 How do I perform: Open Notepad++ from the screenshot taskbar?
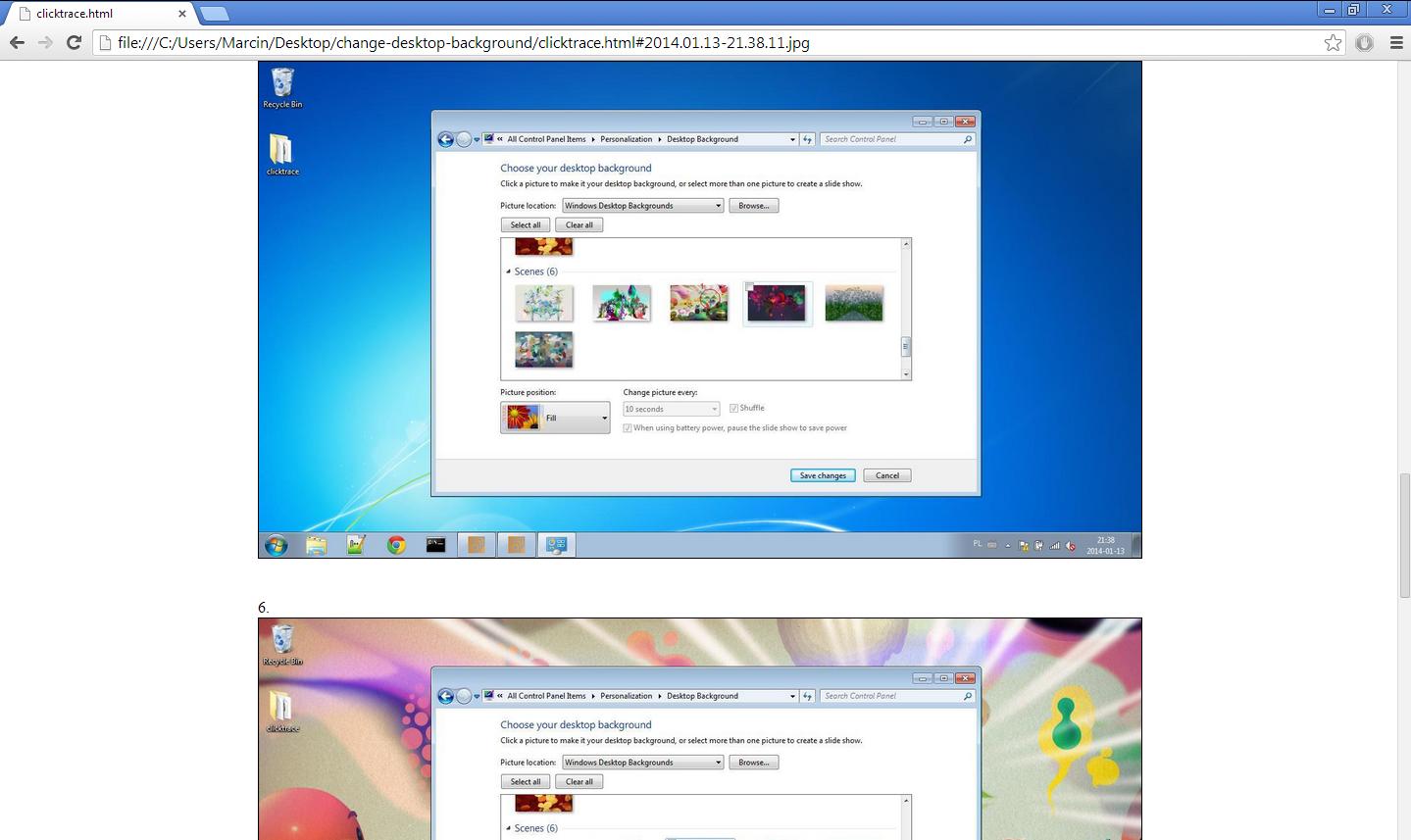point(356,545)
